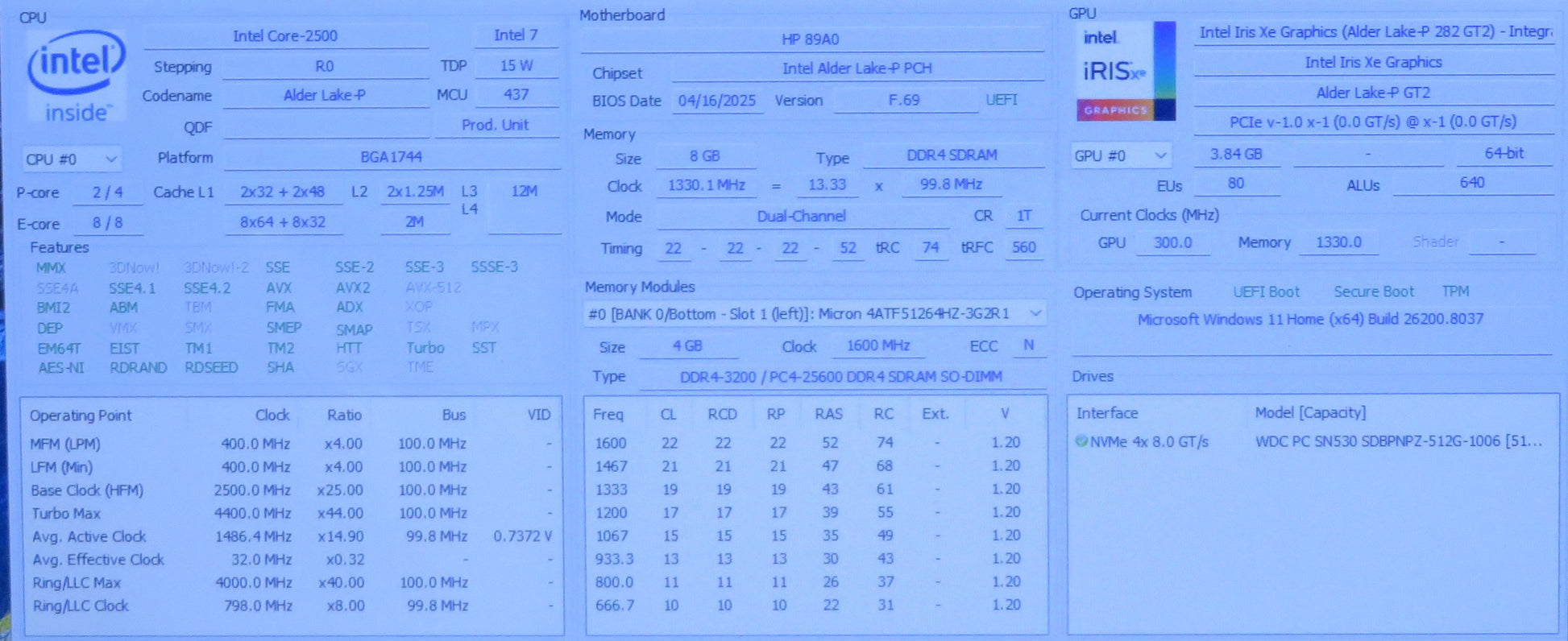This screenshot has width=1568, height=641.
Task: Open the GPU #0 selector dropdown
Action: point(1119,155)
